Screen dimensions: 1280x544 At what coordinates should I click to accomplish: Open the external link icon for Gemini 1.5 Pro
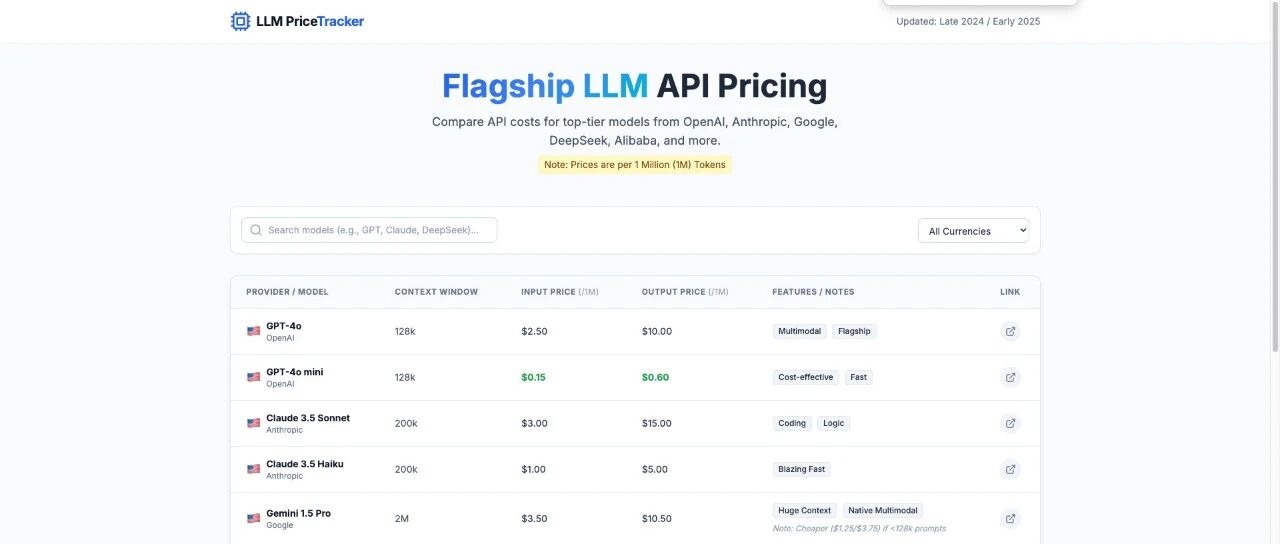point(1010,518)
